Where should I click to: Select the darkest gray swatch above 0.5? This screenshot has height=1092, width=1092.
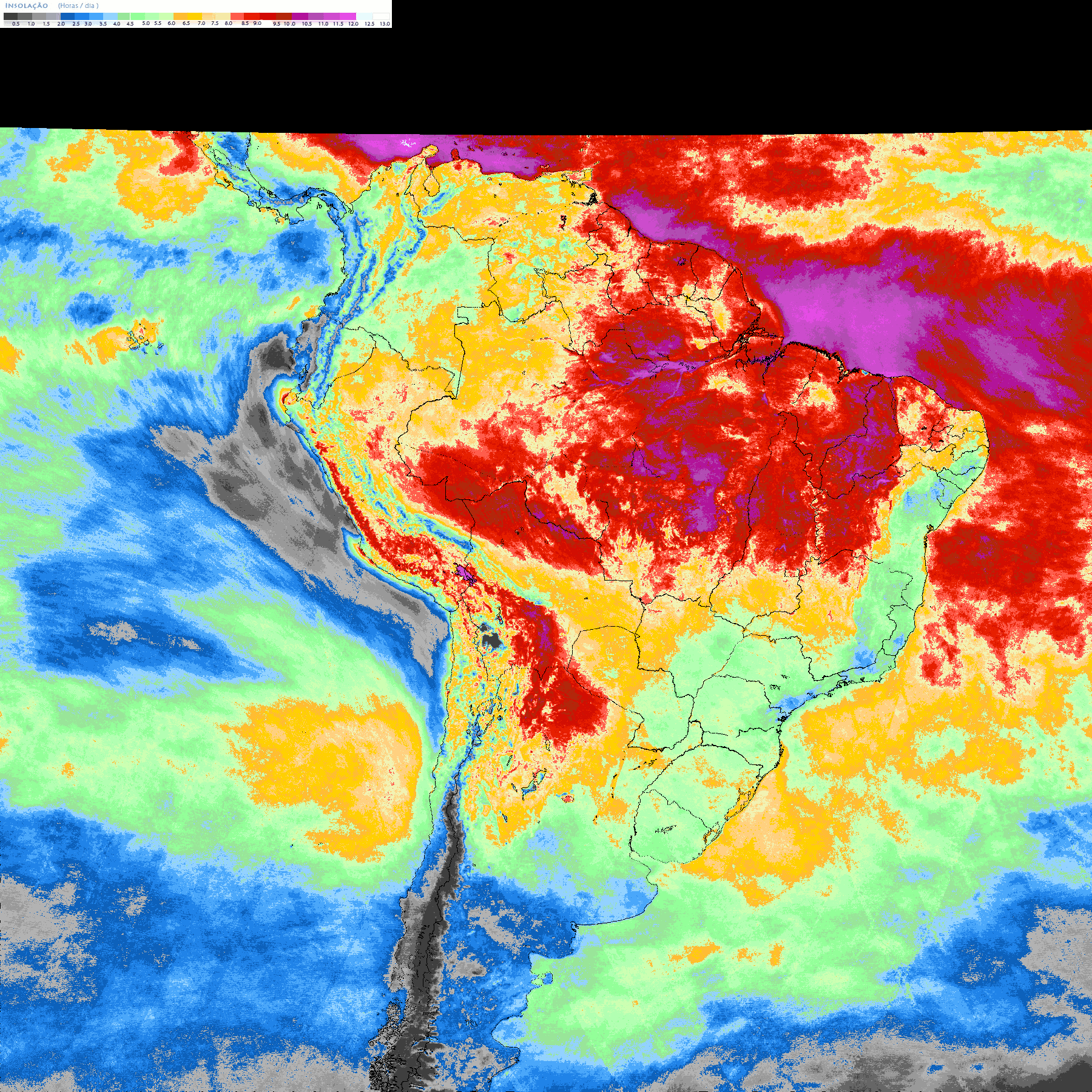tap(10, 16)
